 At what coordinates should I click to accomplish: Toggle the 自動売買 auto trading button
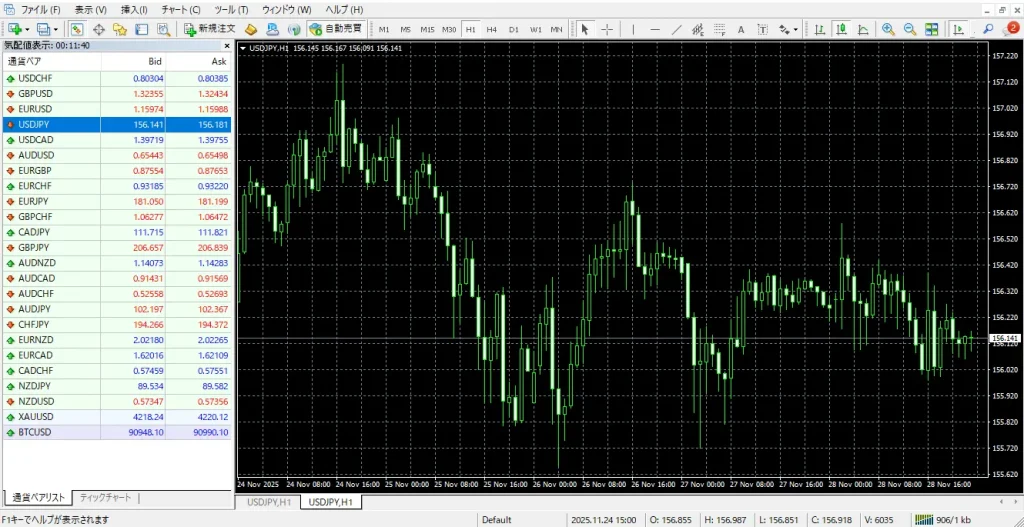point(336,29)
